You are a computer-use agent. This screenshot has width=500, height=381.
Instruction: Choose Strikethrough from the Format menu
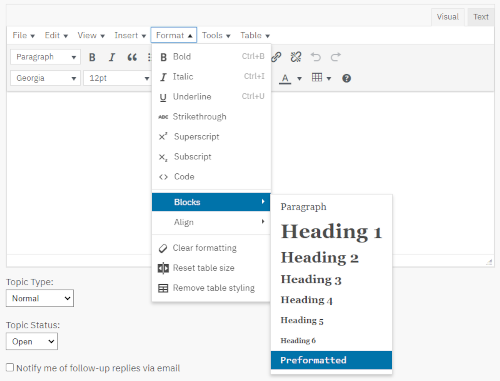[x=211, y=117]
